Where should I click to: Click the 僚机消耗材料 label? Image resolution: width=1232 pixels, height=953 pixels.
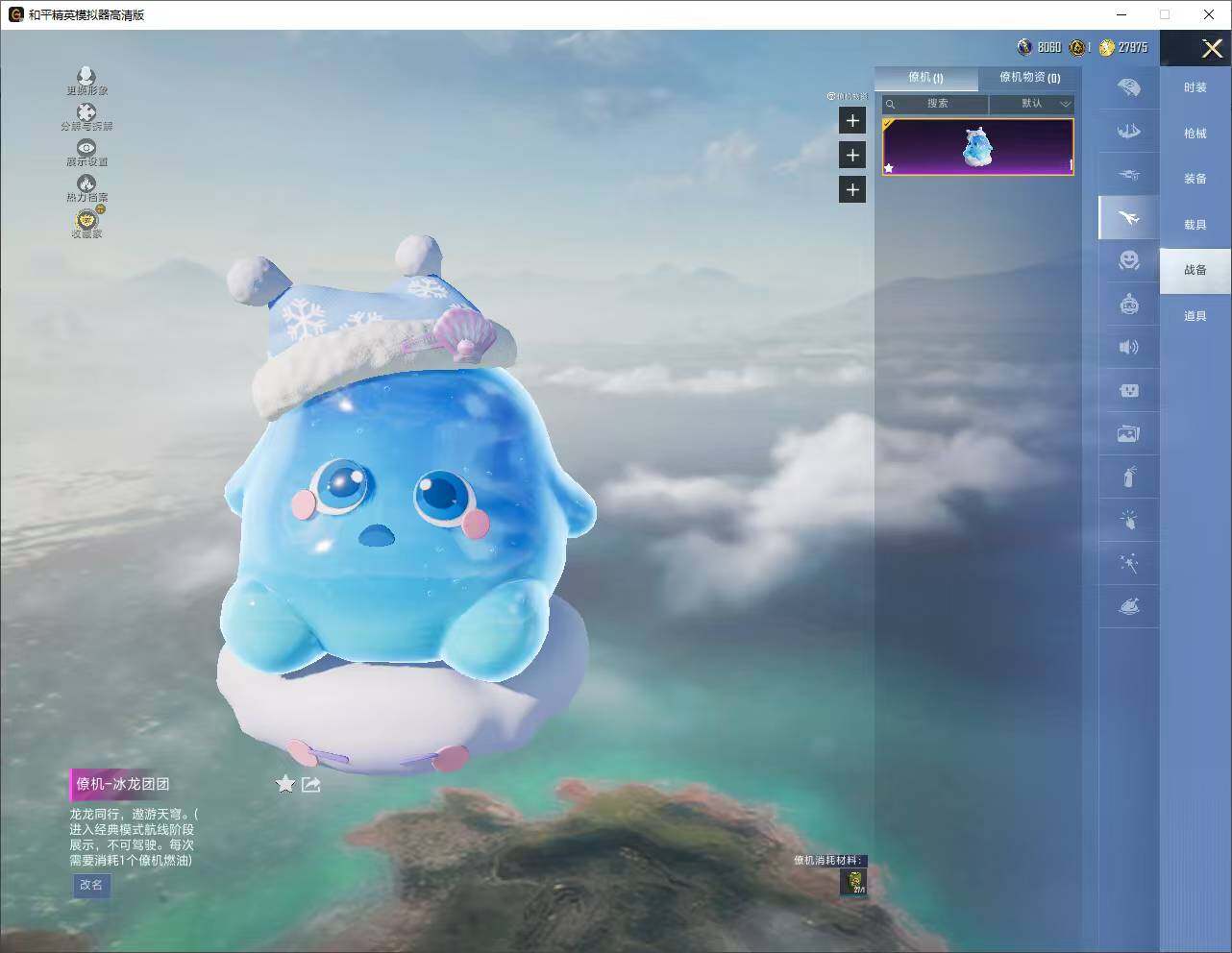click(828, 860)
